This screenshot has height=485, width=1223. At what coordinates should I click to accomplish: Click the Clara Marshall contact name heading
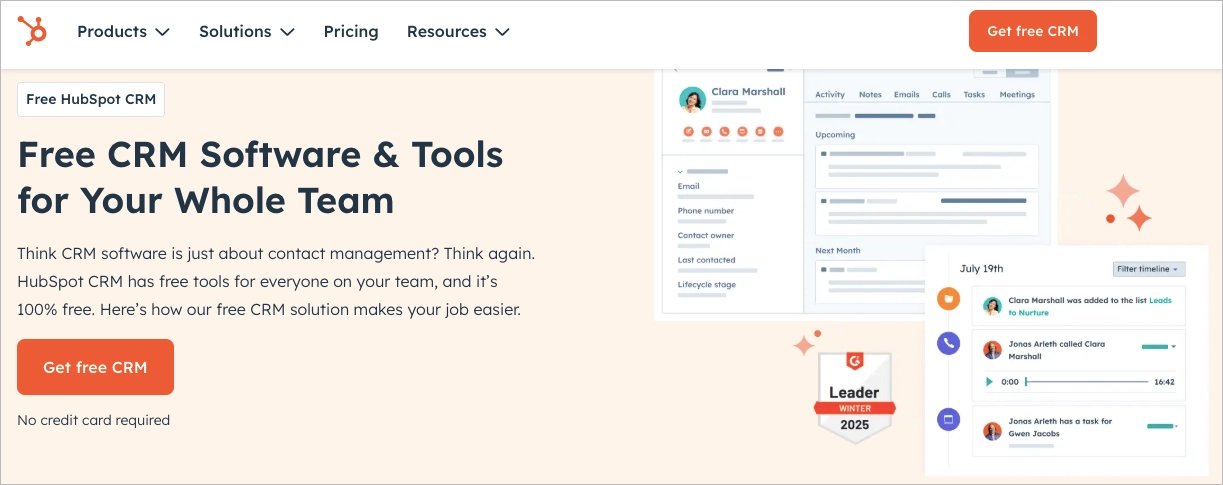[x=748, y=92]
